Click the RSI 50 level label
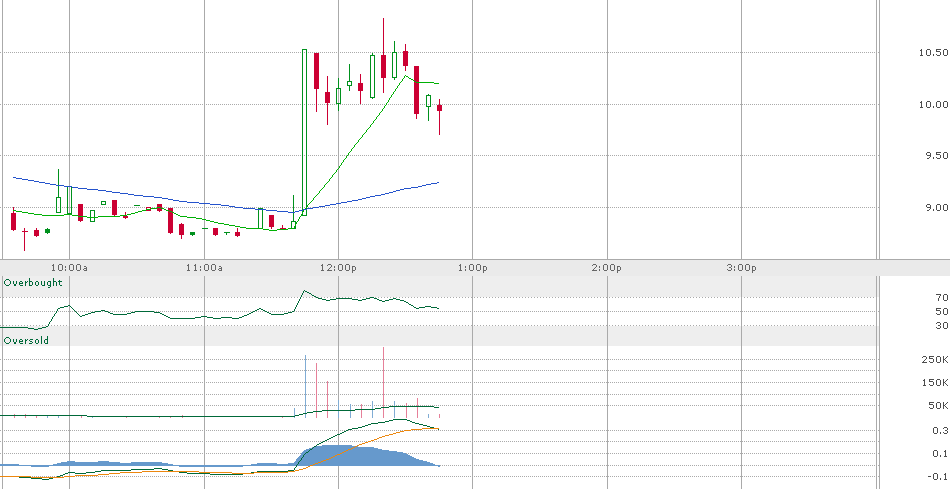The width and height of the screenshot is (950, 489). (x=942, y=311)
